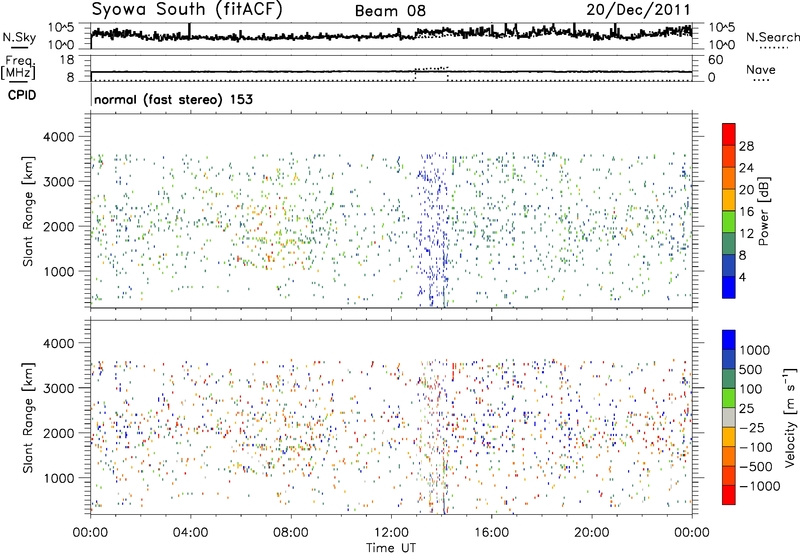Click the Nave dotted line legend sample

tap(761, 81)
